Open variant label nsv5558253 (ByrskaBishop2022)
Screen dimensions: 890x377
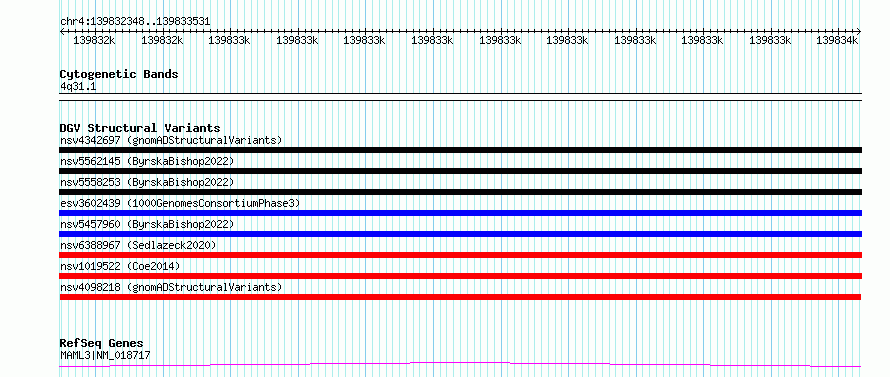pos(147,182)
